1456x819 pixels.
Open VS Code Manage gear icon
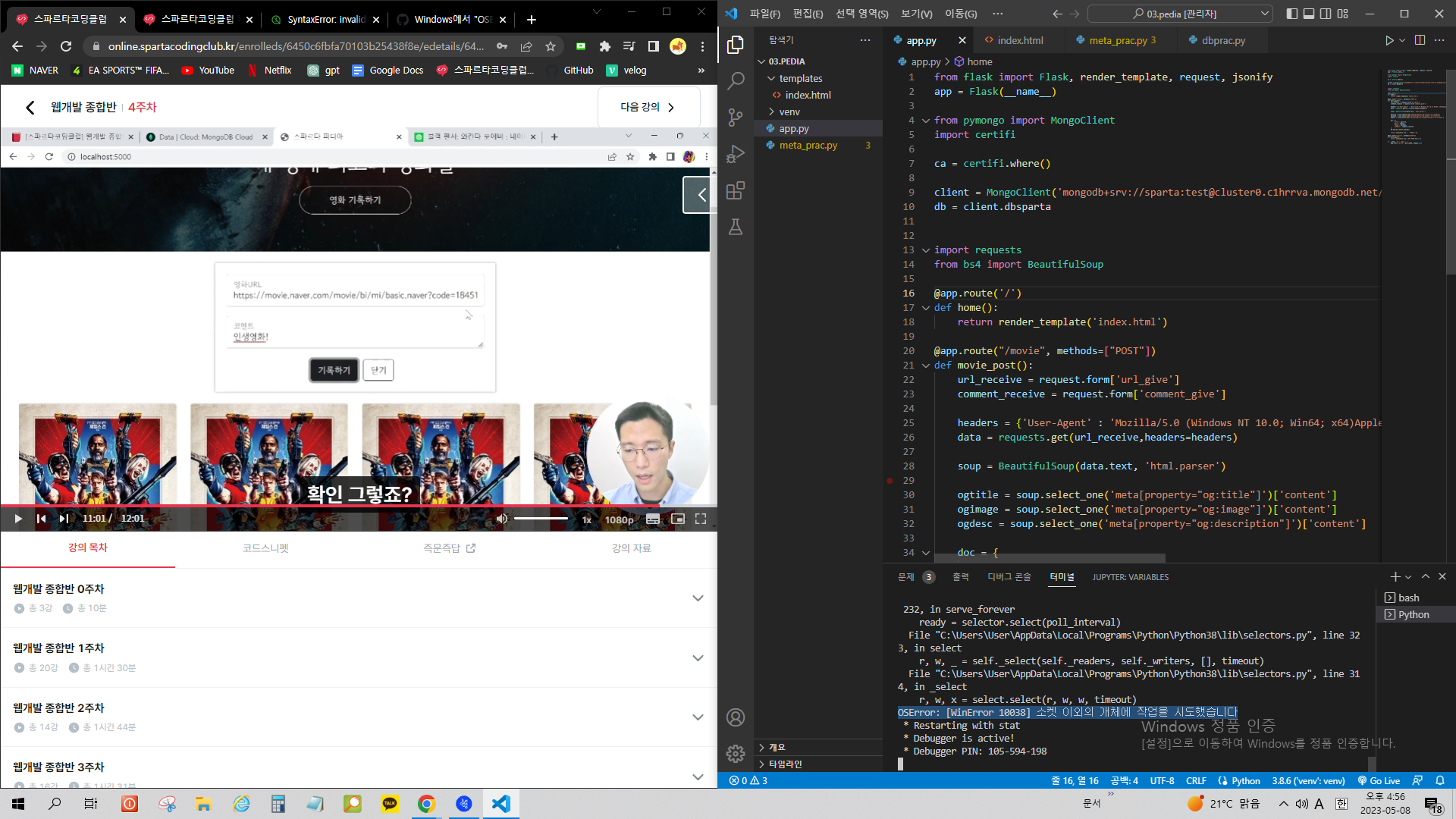735,753
